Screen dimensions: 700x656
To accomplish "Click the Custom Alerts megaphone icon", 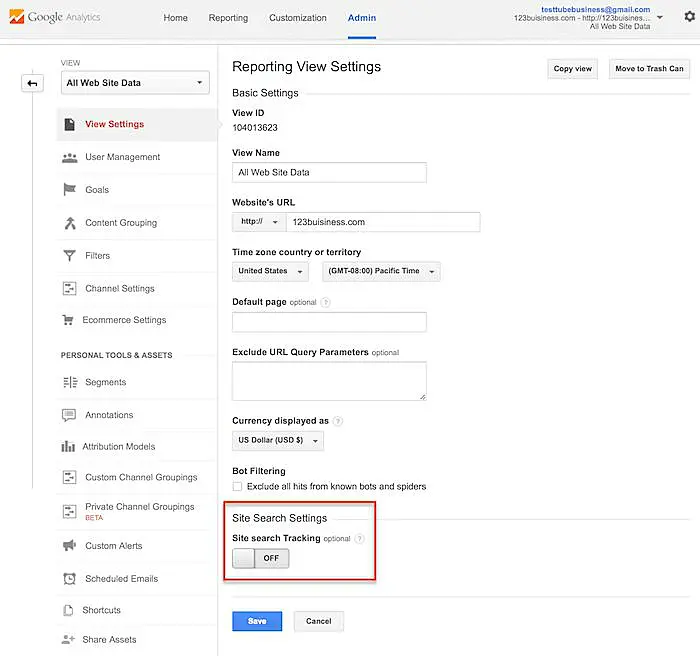I will pos(69,546).
